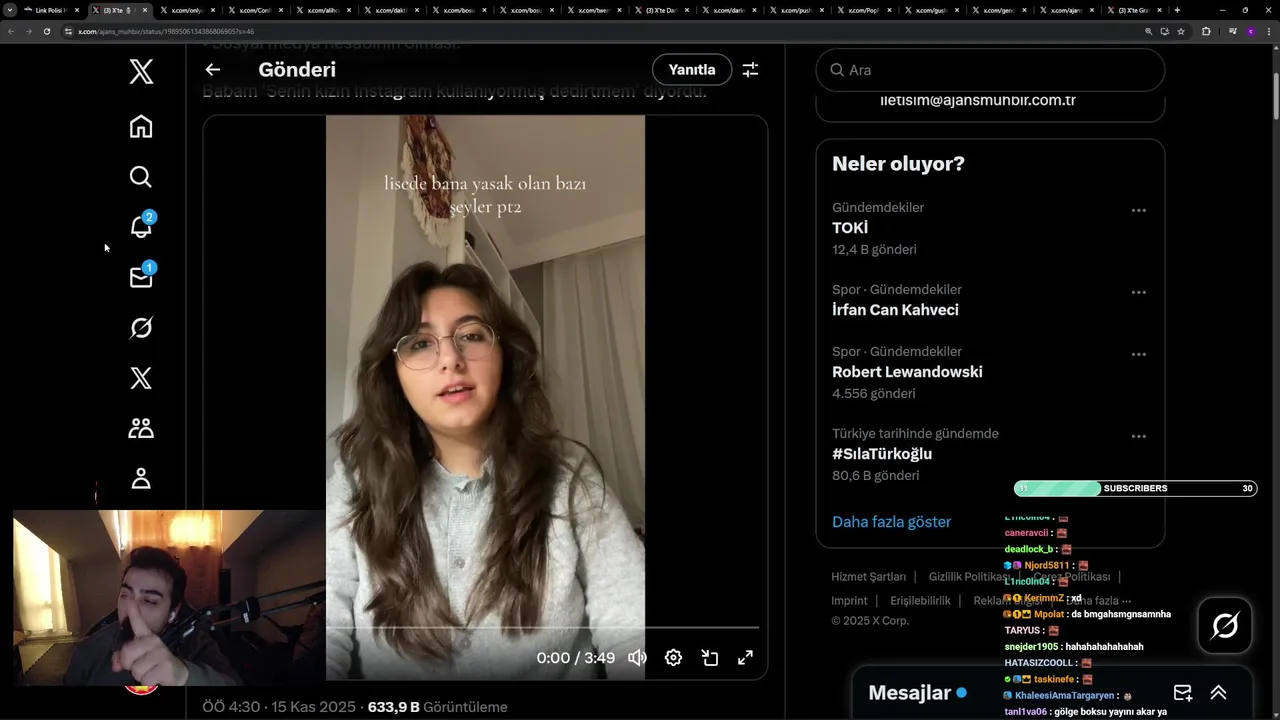Open the TOKİ trending topic

[x=850, y=228]
